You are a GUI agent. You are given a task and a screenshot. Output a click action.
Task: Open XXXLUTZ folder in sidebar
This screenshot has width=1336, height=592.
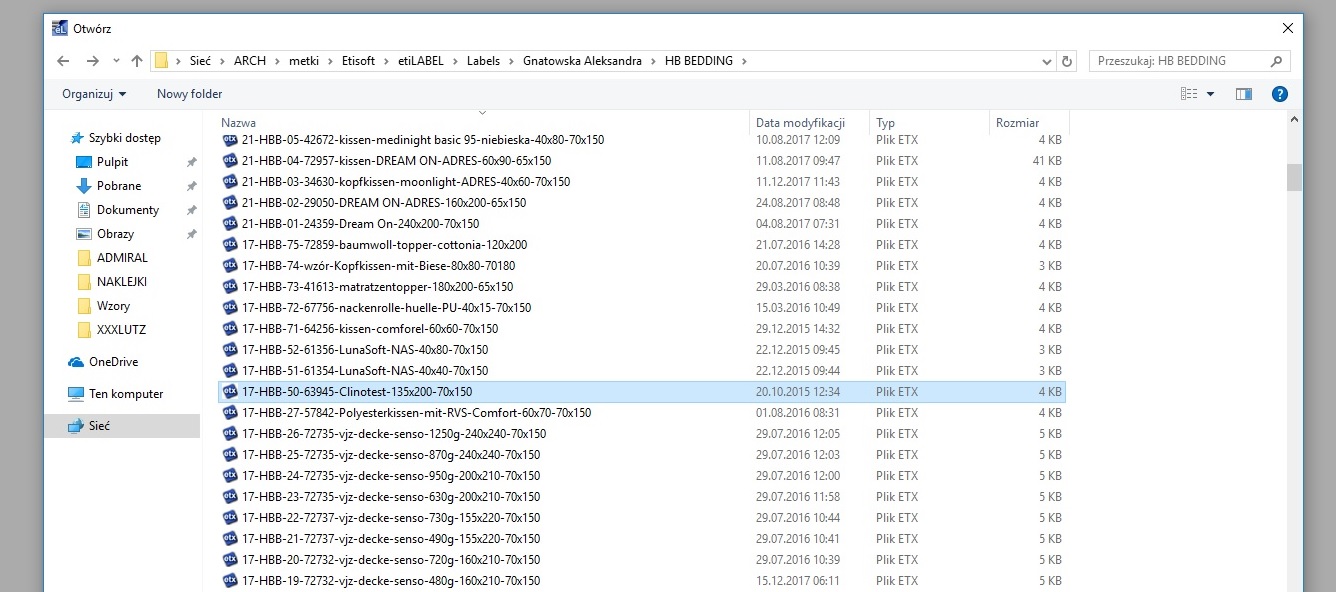[x=121, y=330]
